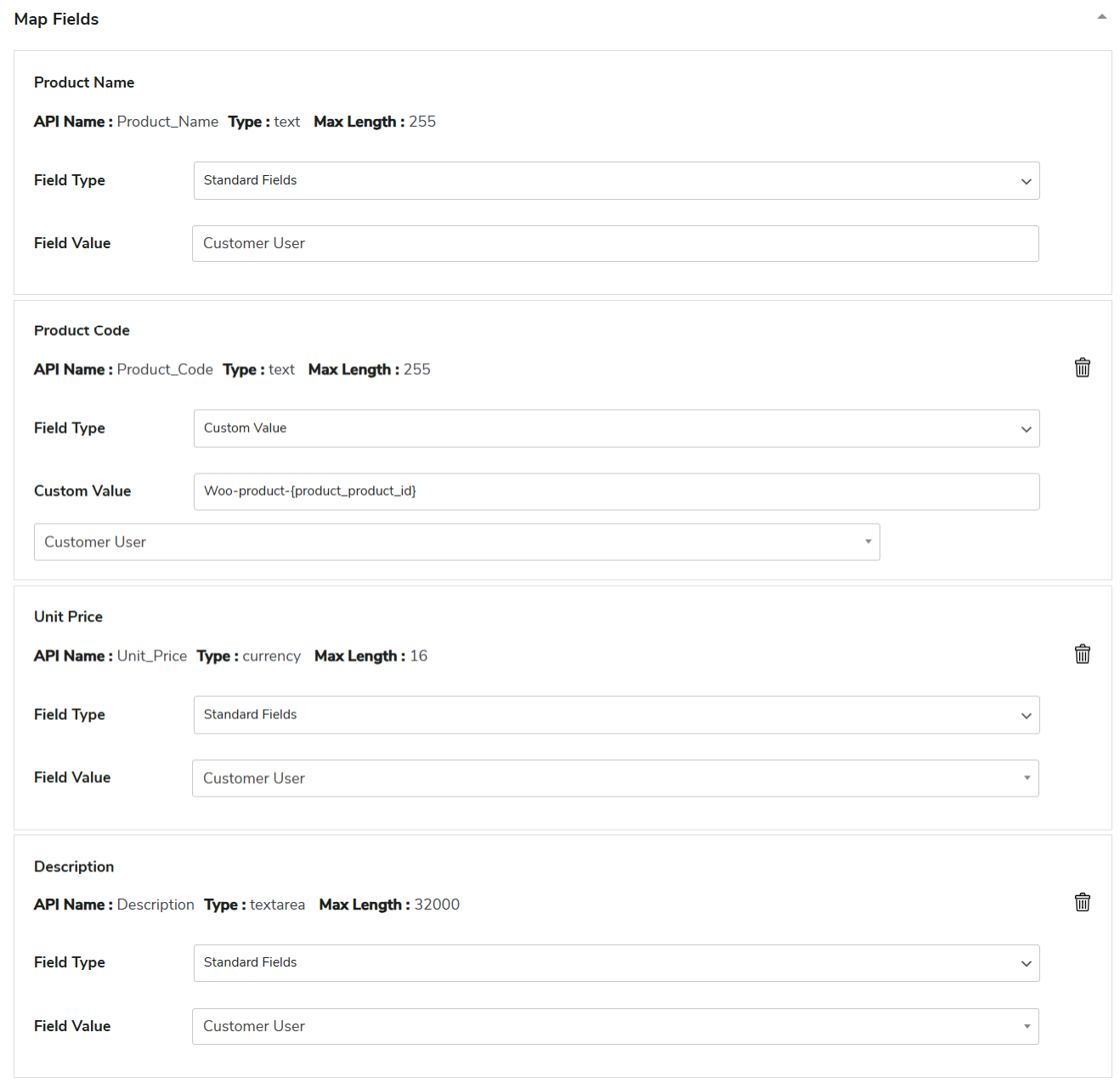Viewport: 1120px width, 1089px height.
Task: Open Description Field Value dropdown
Action: point(615,1027)
